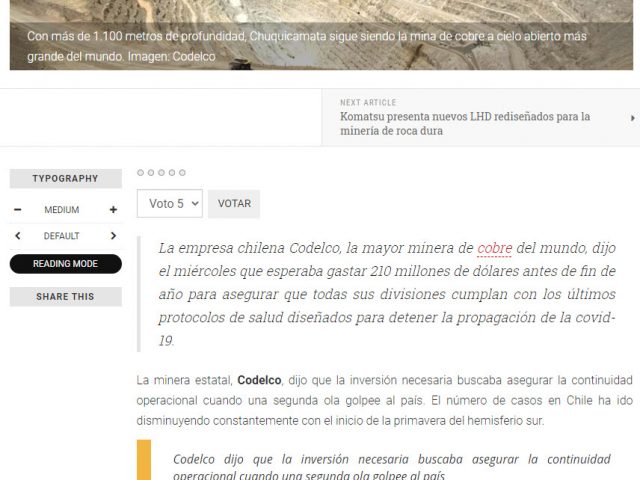Enable Reading Mode
This screenshot has width=640, height=480.
pyautogui.click(x=65, y=264)
